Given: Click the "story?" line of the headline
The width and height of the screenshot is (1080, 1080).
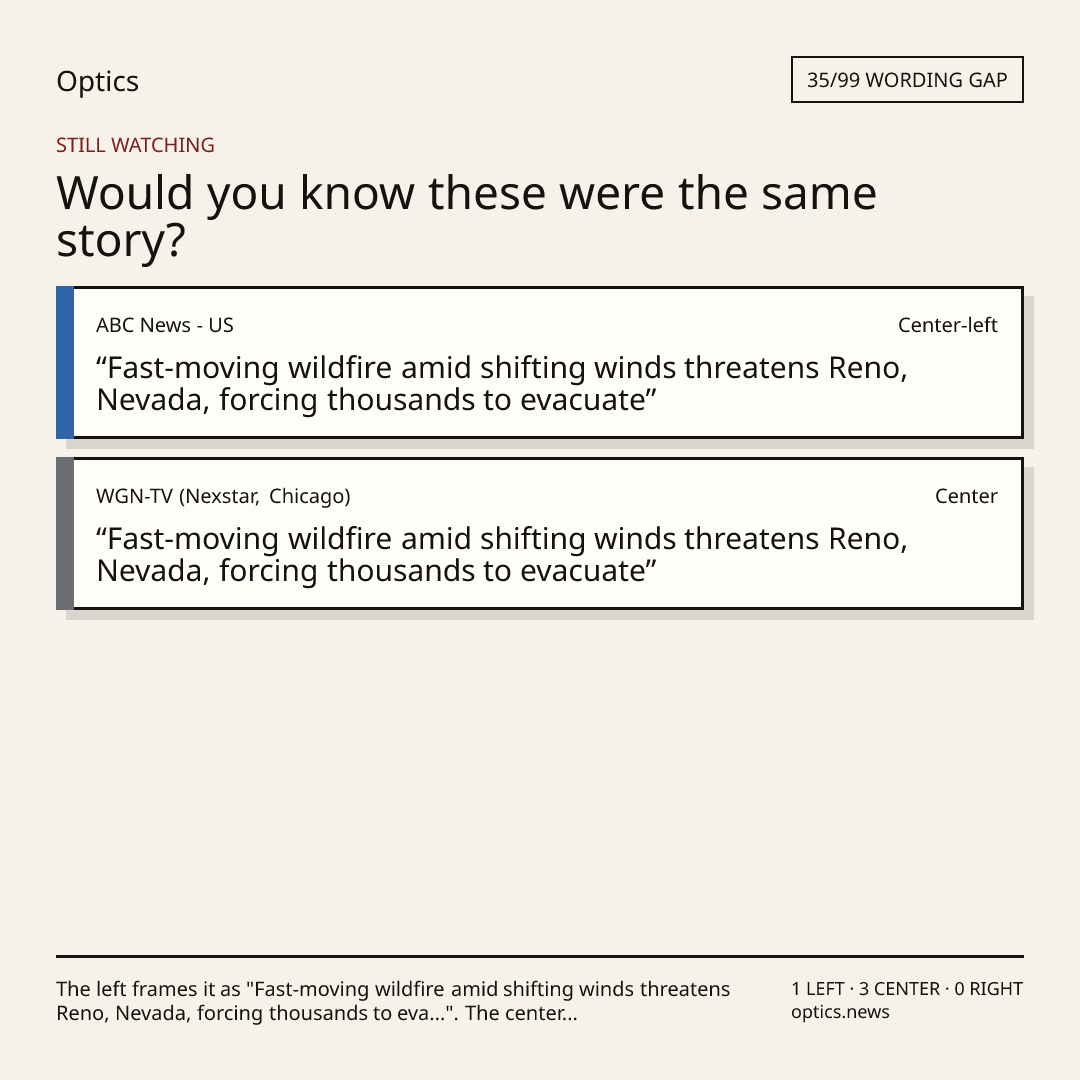Looking at the screenshot, I should click(x=121, y=241).
